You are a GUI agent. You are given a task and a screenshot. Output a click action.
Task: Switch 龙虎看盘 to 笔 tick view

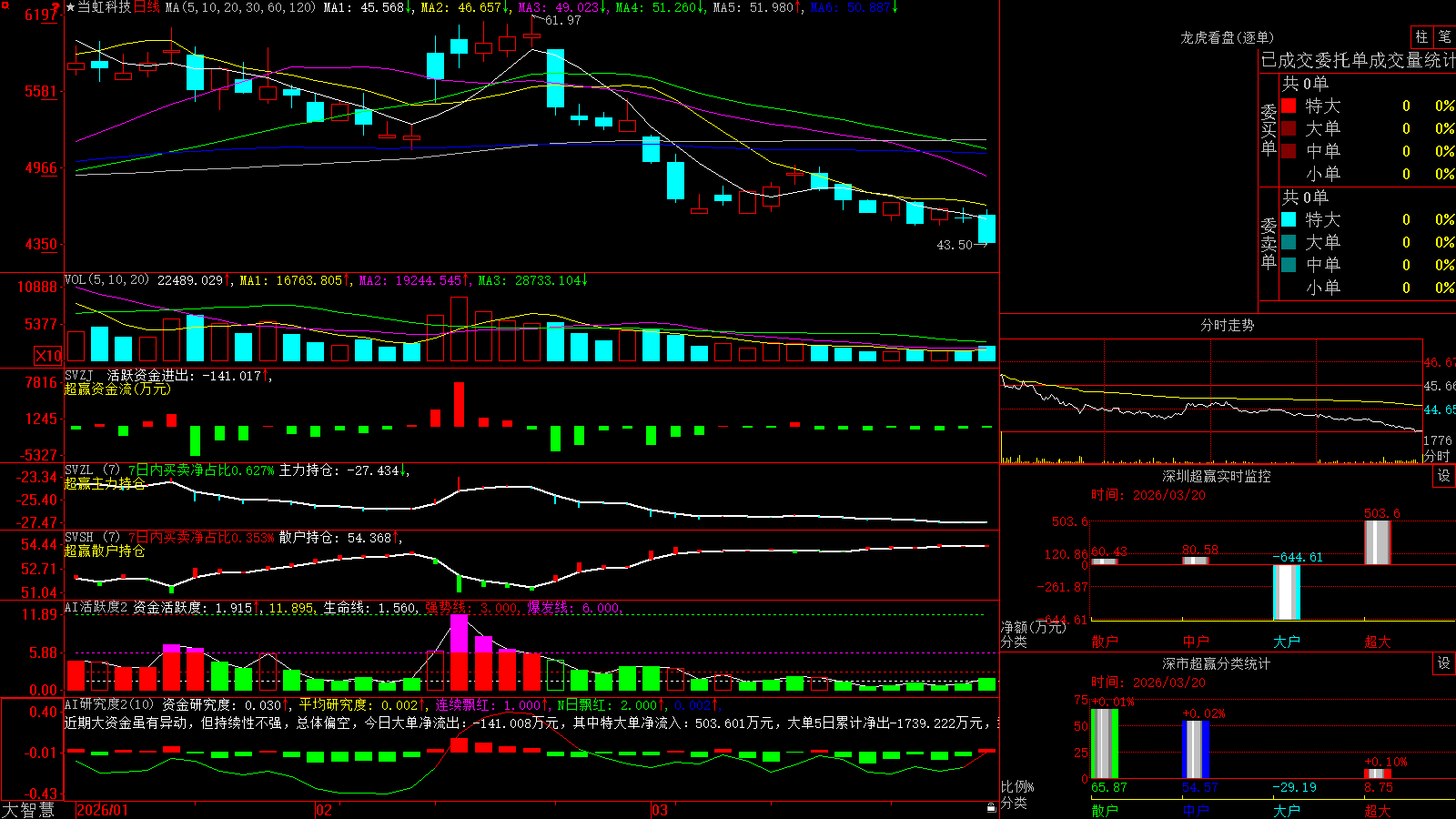click(x=1444, y=36)
